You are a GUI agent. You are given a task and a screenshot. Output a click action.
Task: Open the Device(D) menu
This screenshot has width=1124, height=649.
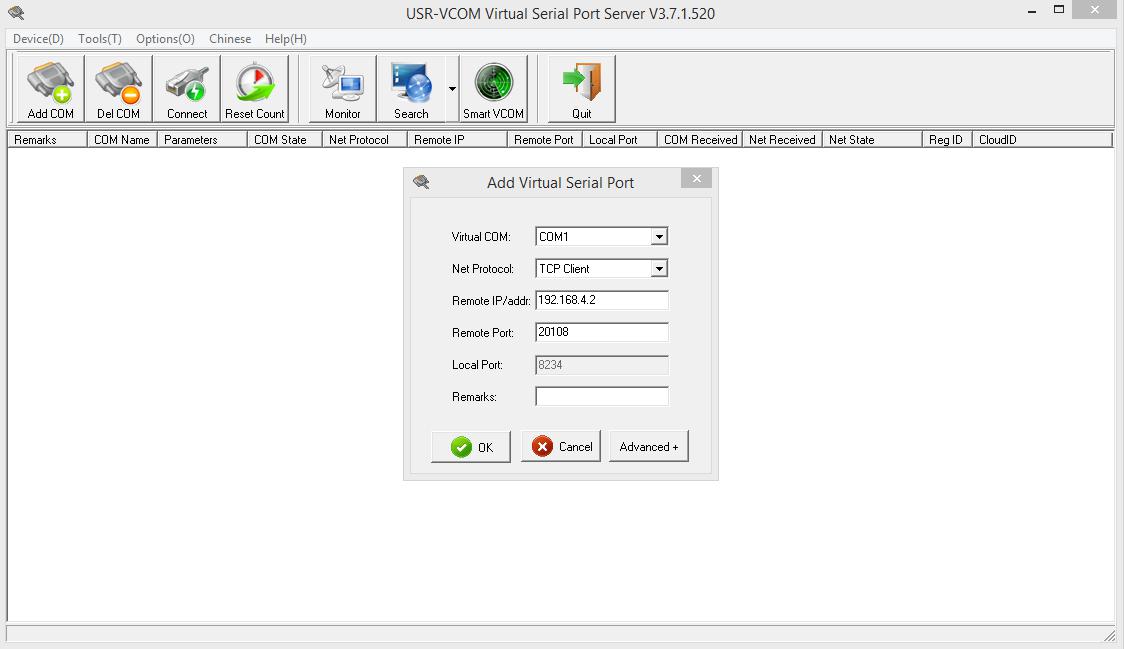point(38,39)
